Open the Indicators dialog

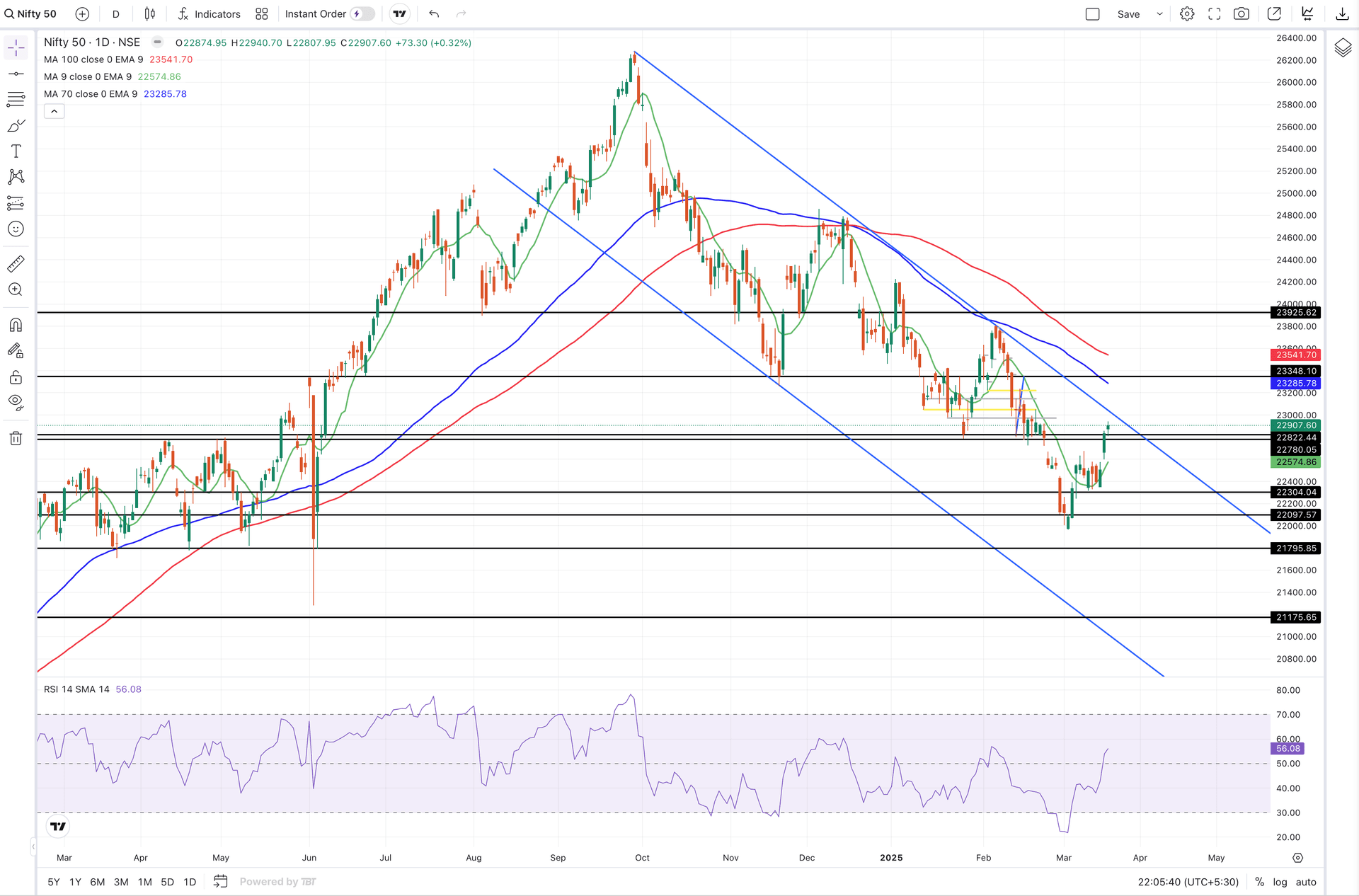click(x=209, y=14)
